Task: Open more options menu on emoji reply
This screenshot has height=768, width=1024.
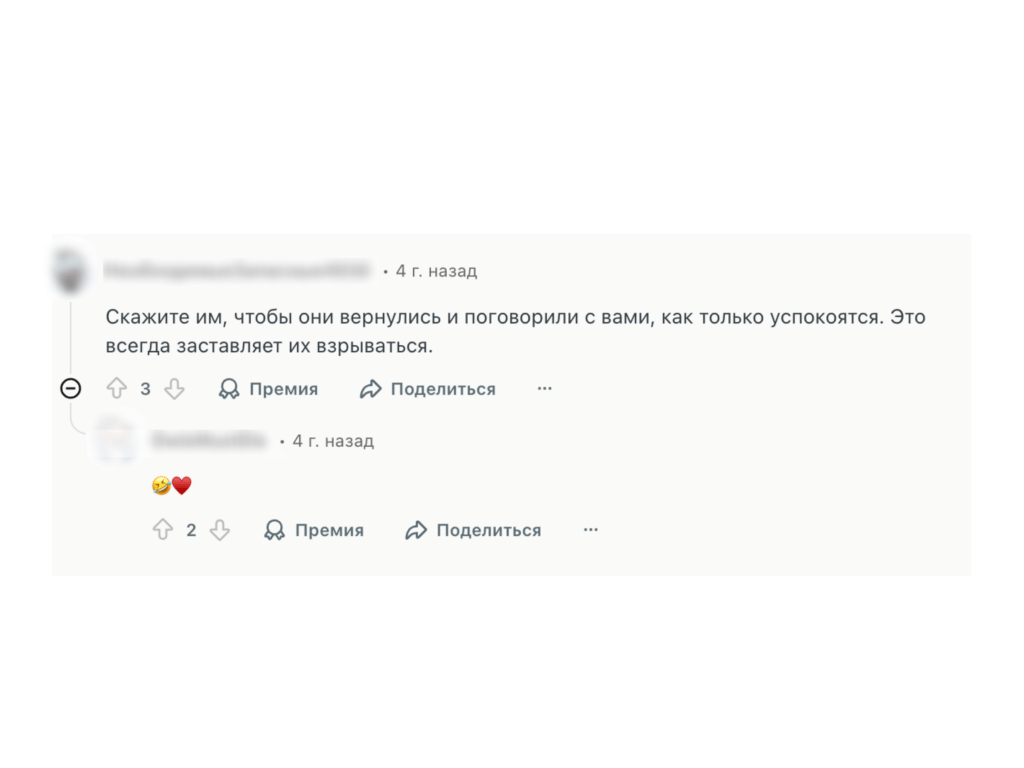Action: (590, 530)
